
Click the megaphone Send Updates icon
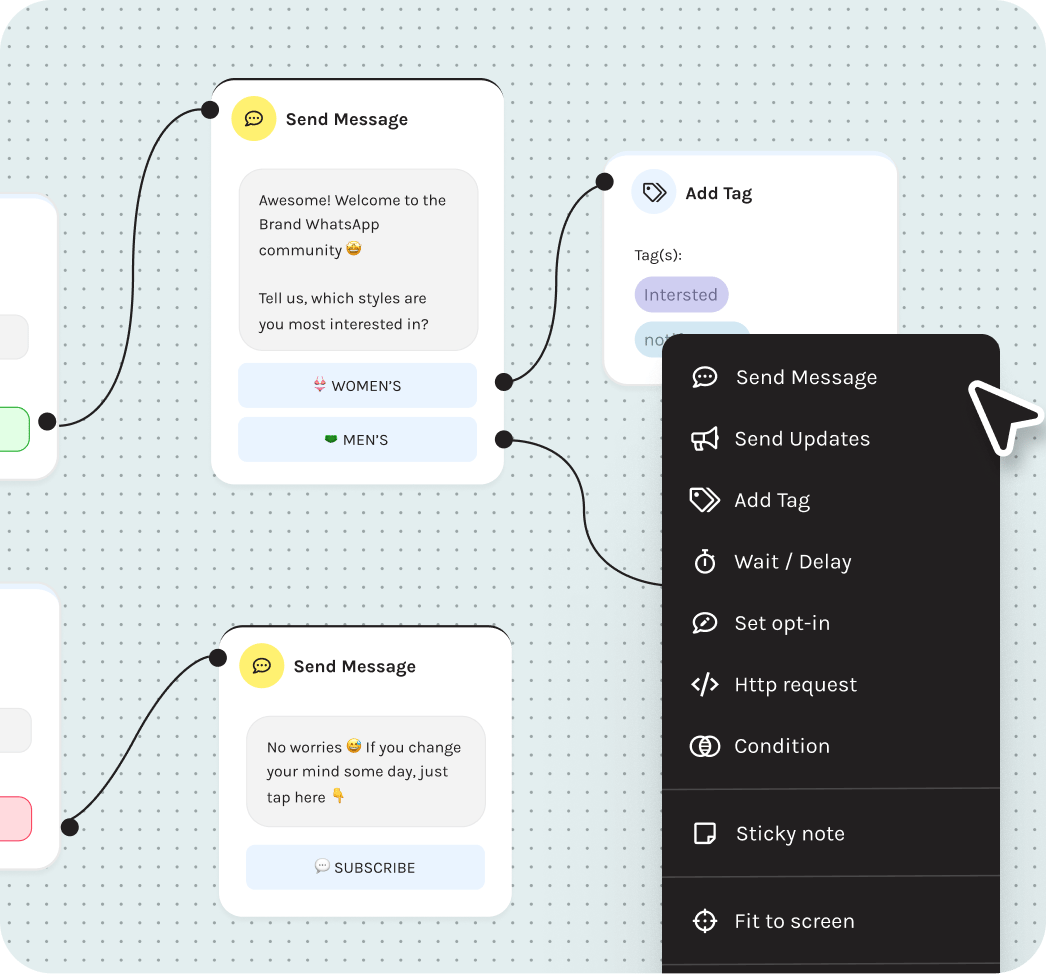pos(705,439)
